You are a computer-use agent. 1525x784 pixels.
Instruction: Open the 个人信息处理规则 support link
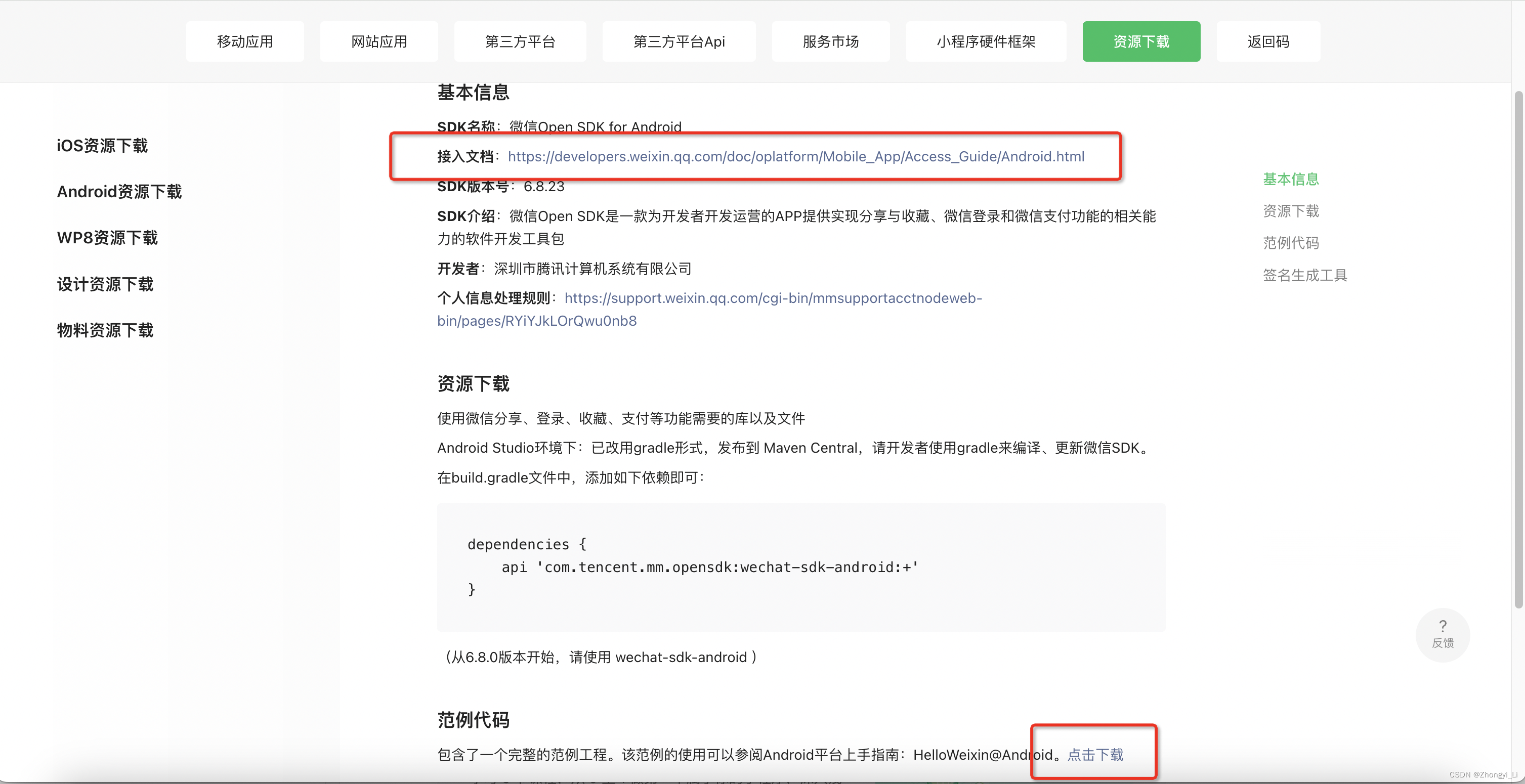pyautogui.click(x=773, y=298)
